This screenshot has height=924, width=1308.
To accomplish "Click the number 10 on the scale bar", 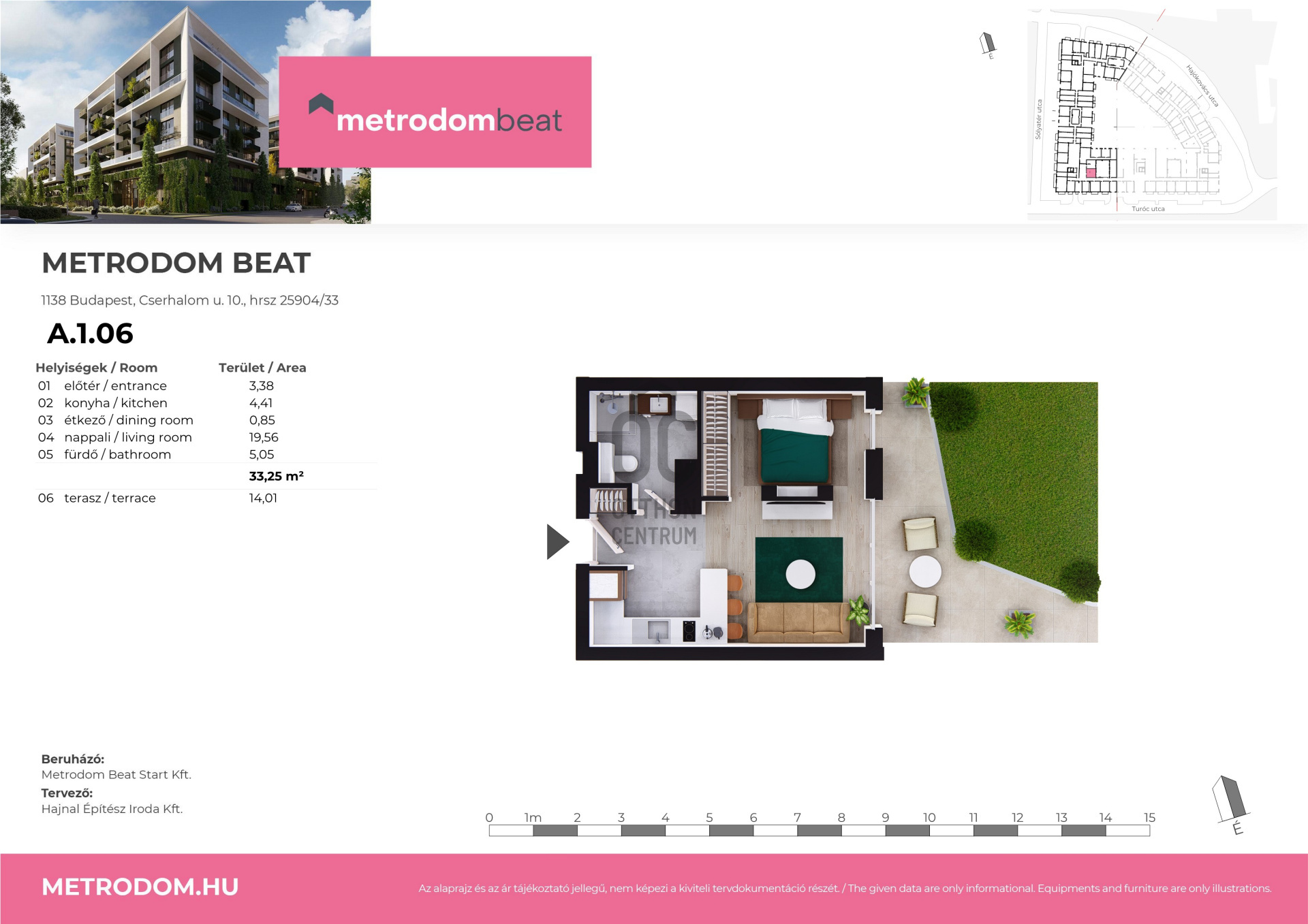I will click(x=929, y=817).
